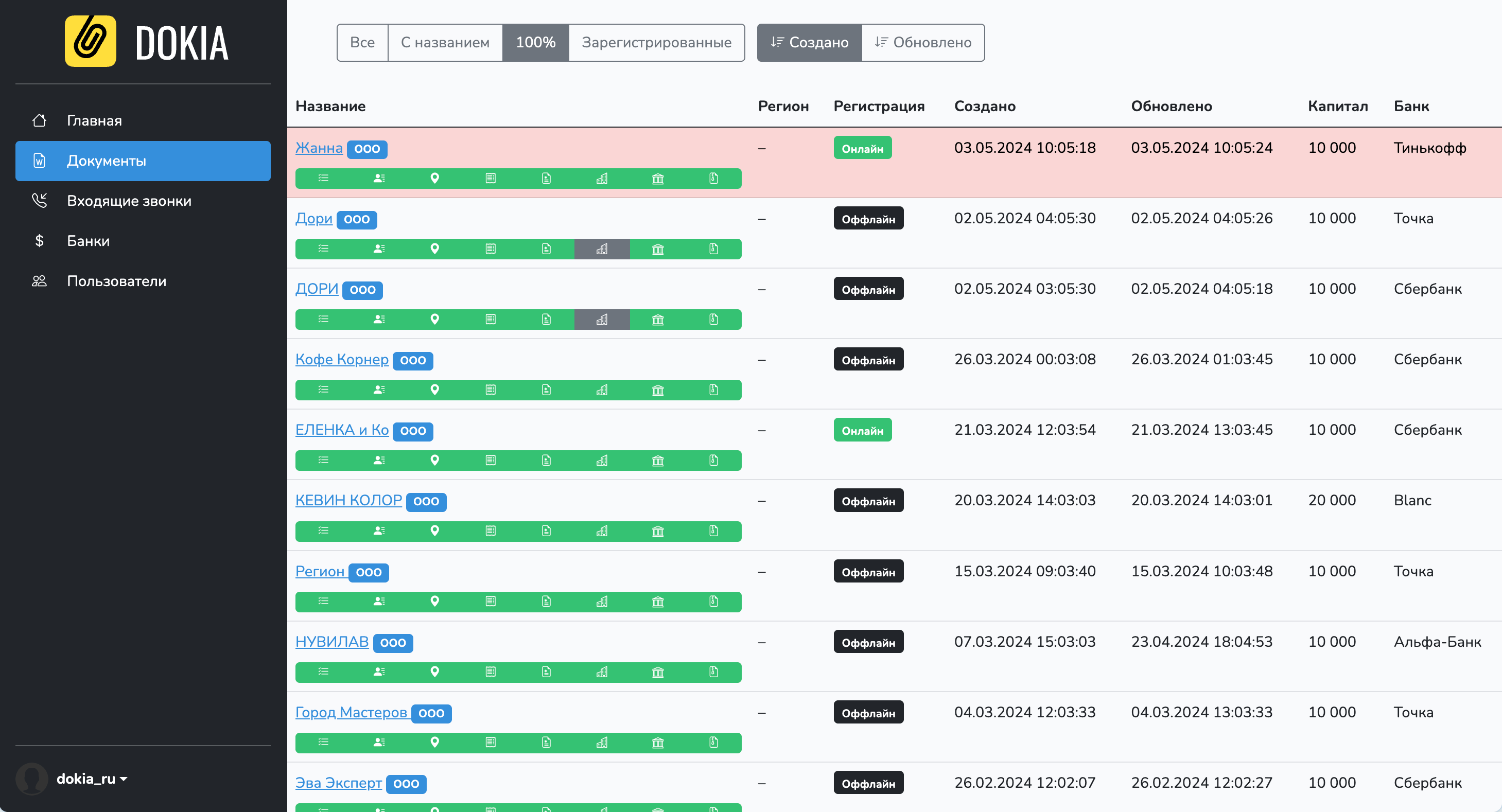
Task: Go to Банки menu item
Action: coord(88,241)
